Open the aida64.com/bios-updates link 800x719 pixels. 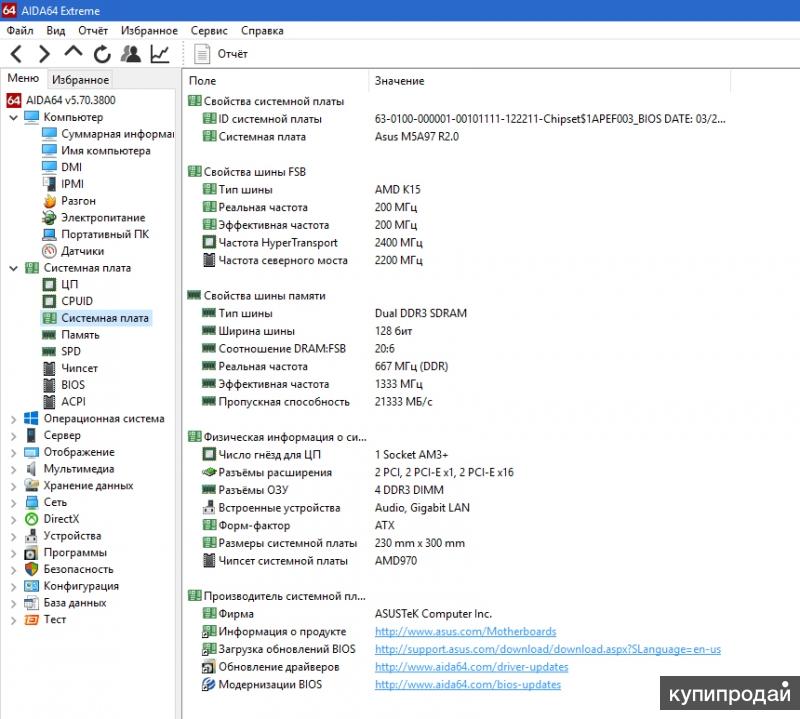click(468, 685)
